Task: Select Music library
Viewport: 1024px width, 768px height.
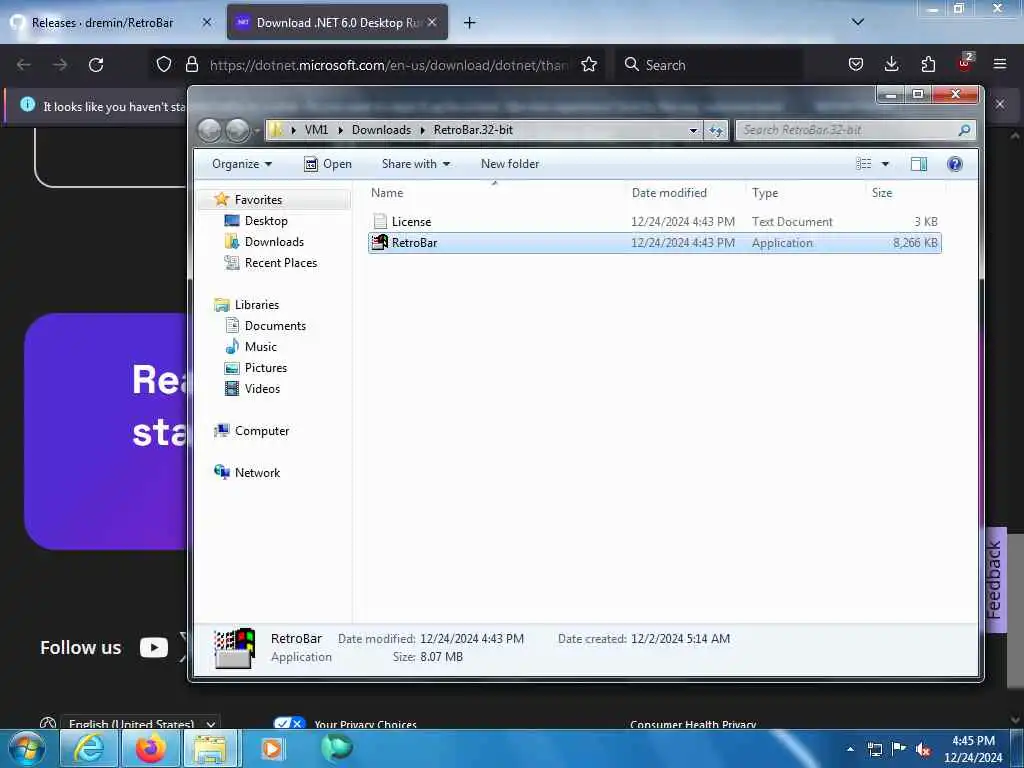Action: [260, 346]
